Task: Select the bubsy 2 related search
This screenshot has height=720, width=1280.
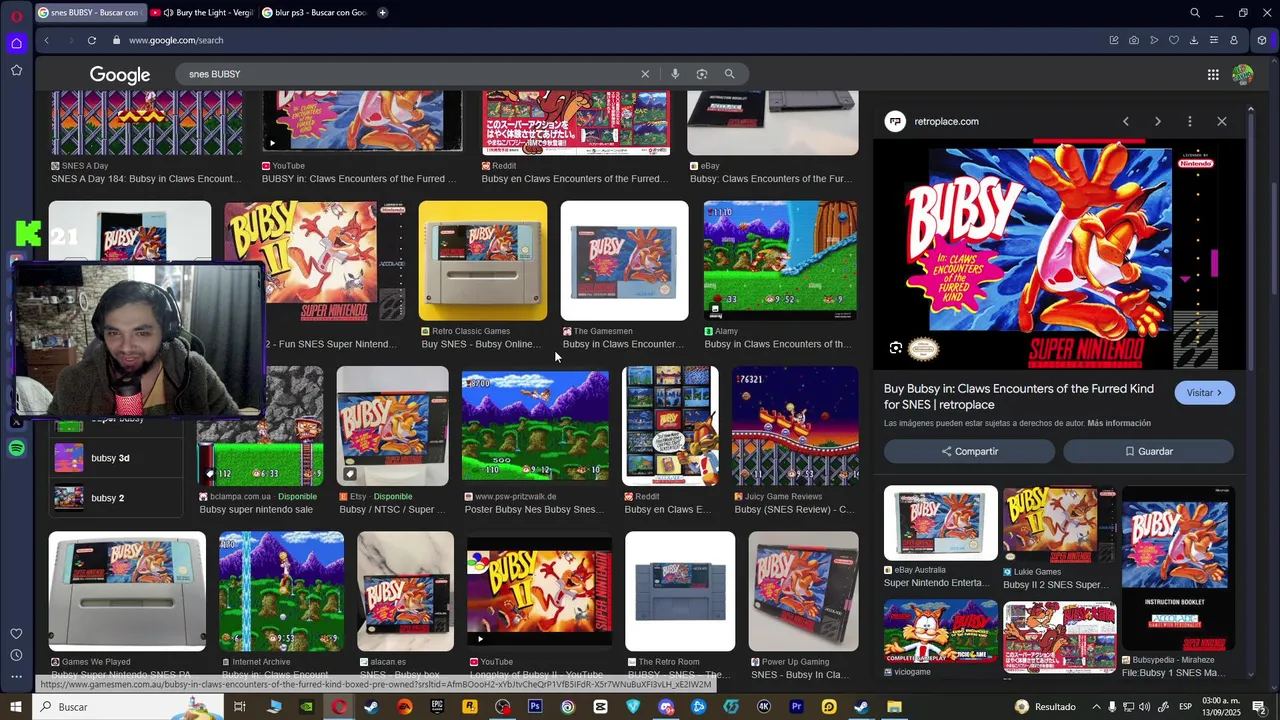Action: tap(116, 498)
